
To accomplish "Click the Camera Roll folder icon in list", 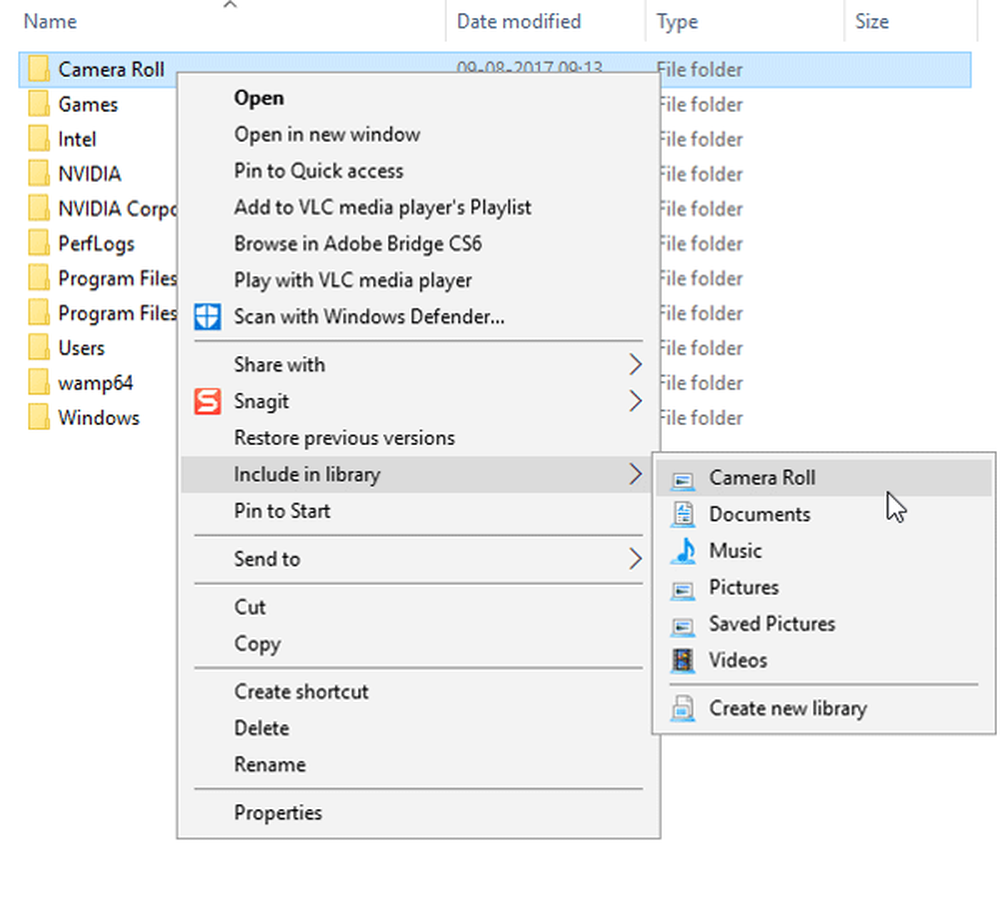I will pyautogui.click(x=38, y=69).
